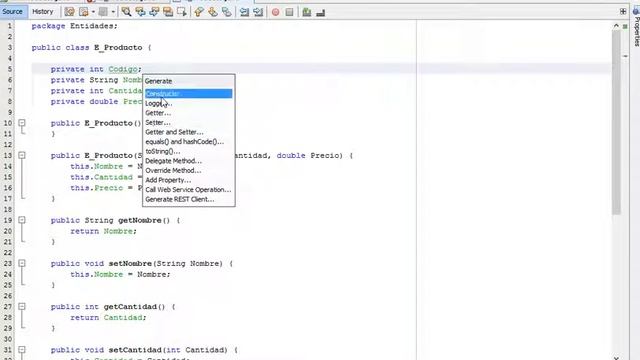
Task: Open the Properties side panel tab
Action: (636, 27)
